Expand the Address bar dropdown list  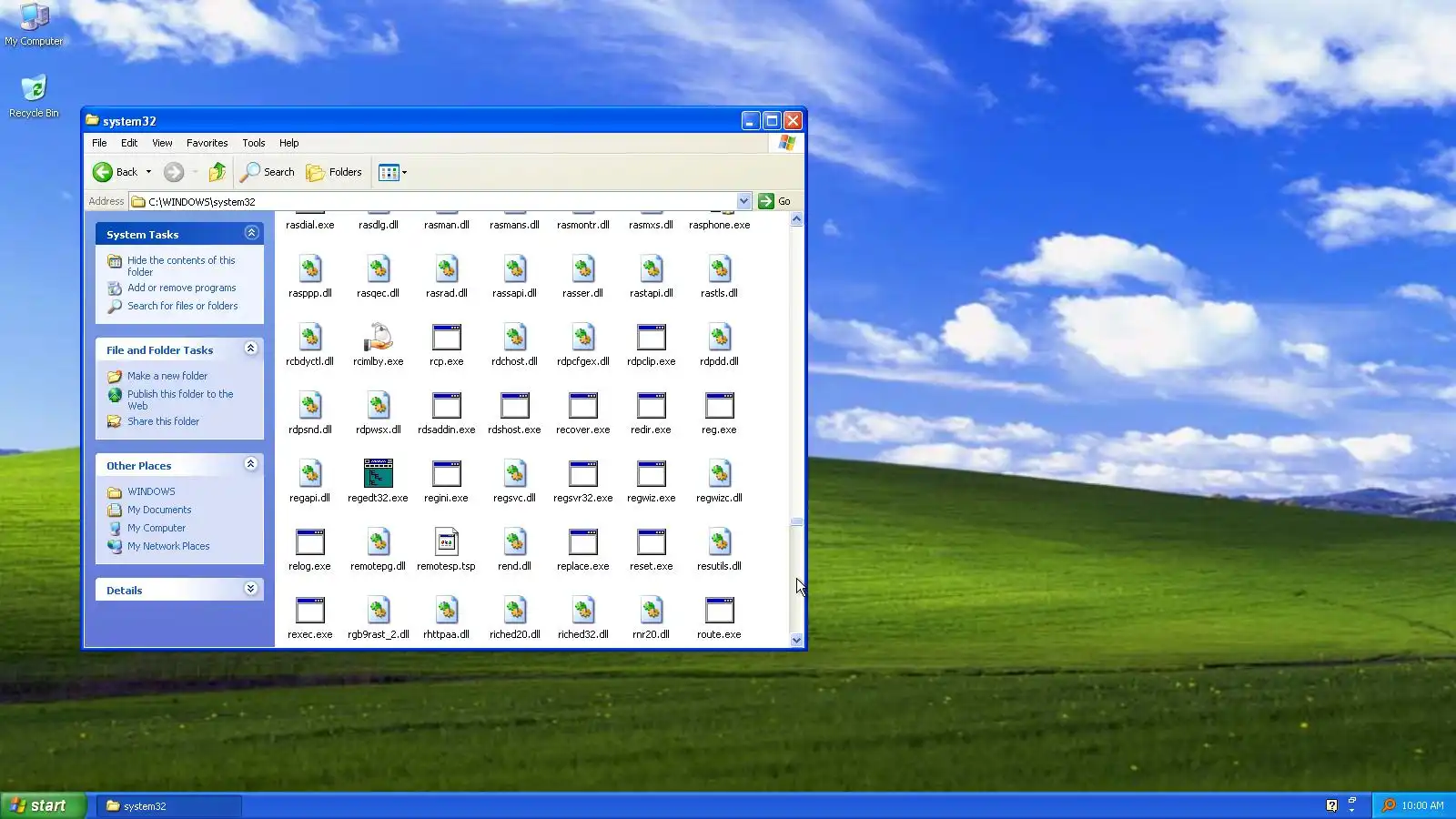(743, 201)
